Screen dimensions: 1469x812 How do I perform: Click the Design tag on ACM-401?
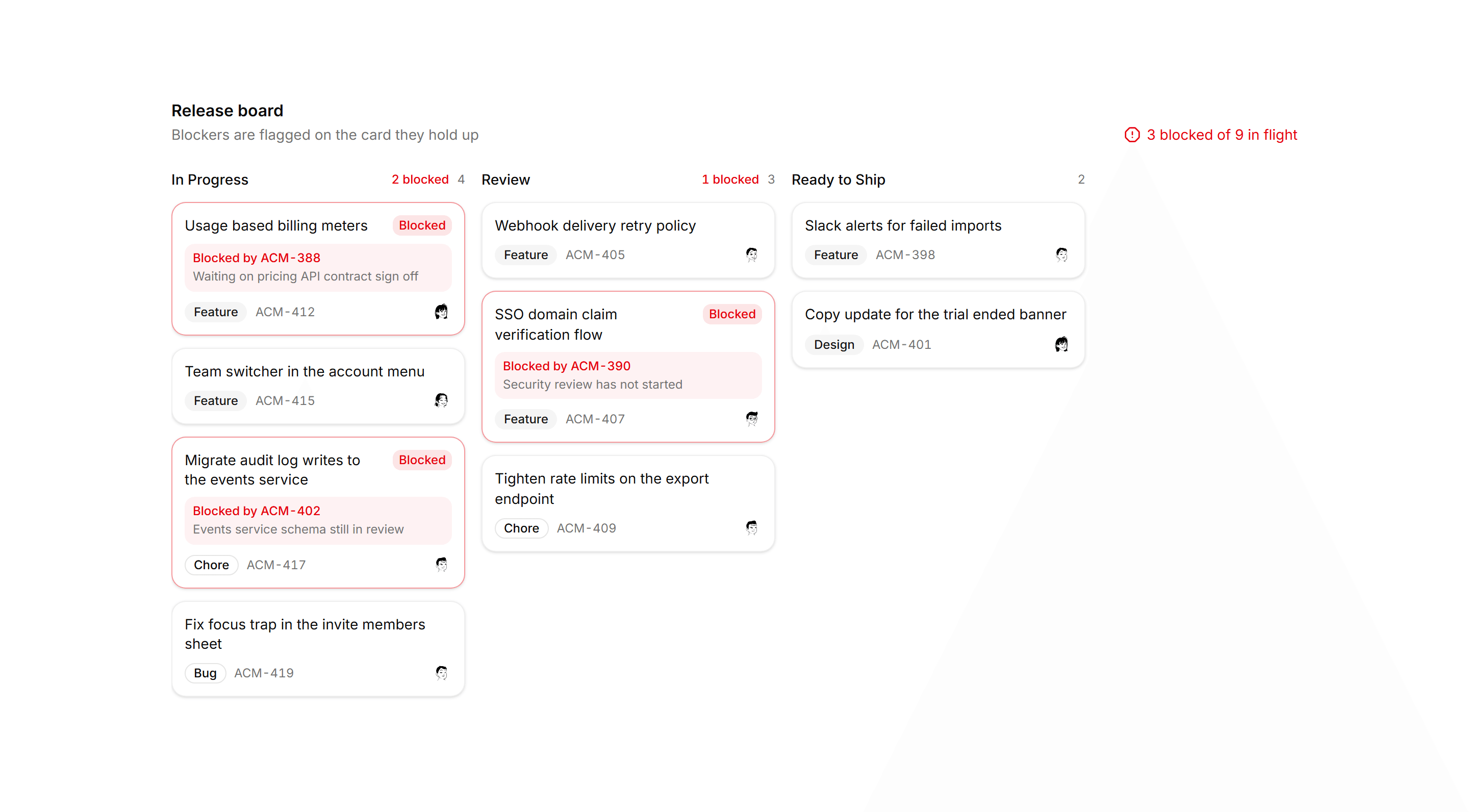pos(834,344)
